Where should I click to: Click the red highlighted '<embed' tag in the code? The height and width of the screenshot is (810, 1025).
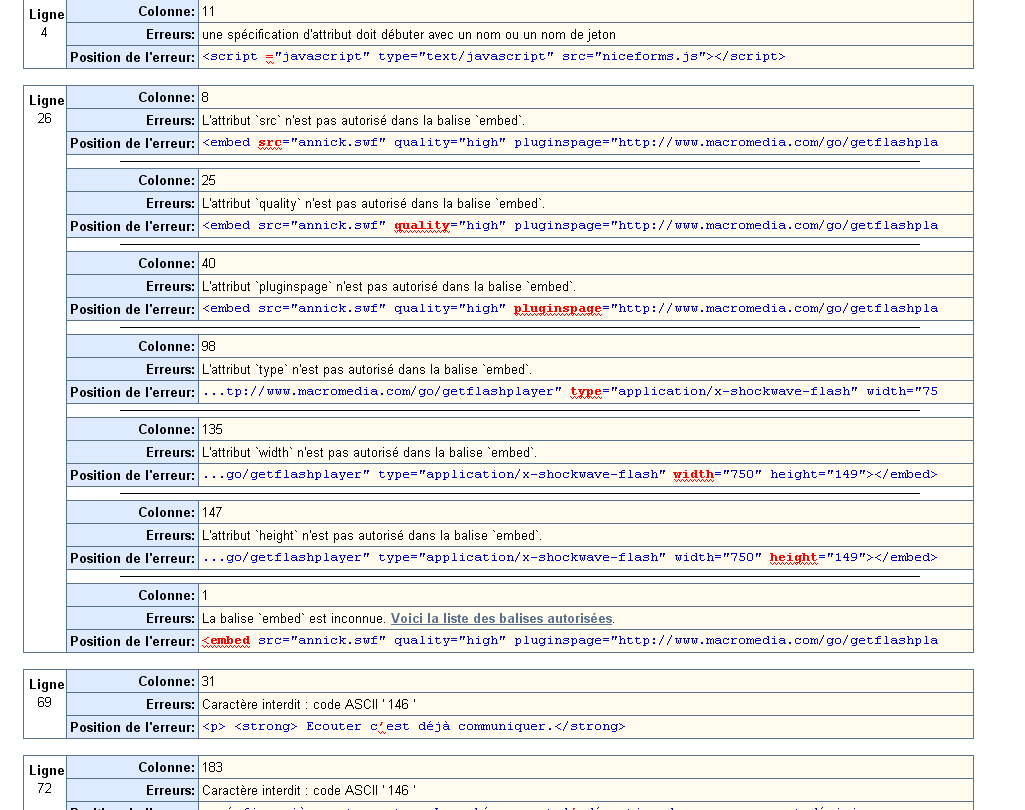coord(226,641)
